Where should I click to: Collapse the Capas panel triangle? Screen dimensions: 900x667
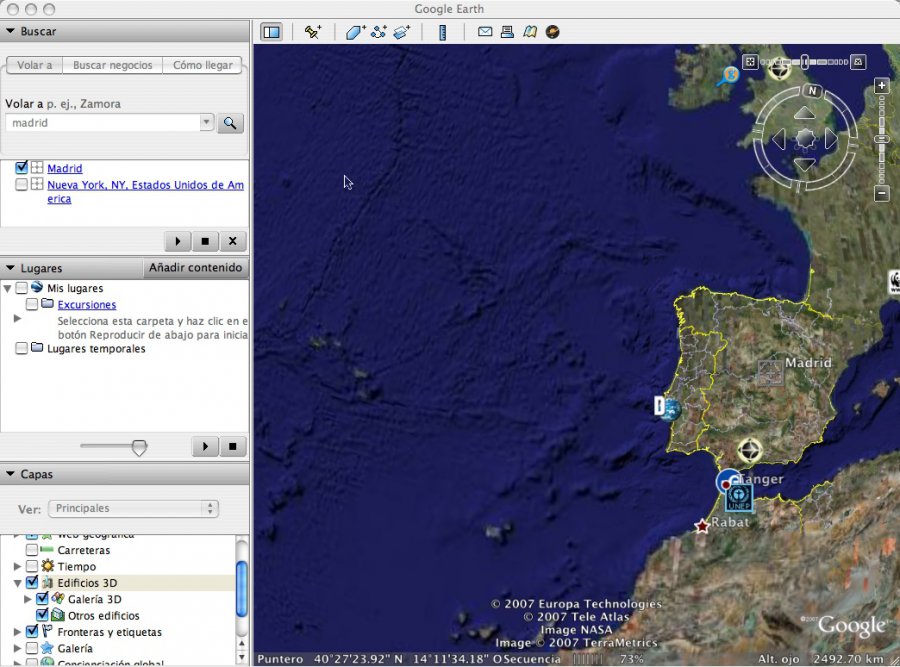10,474
